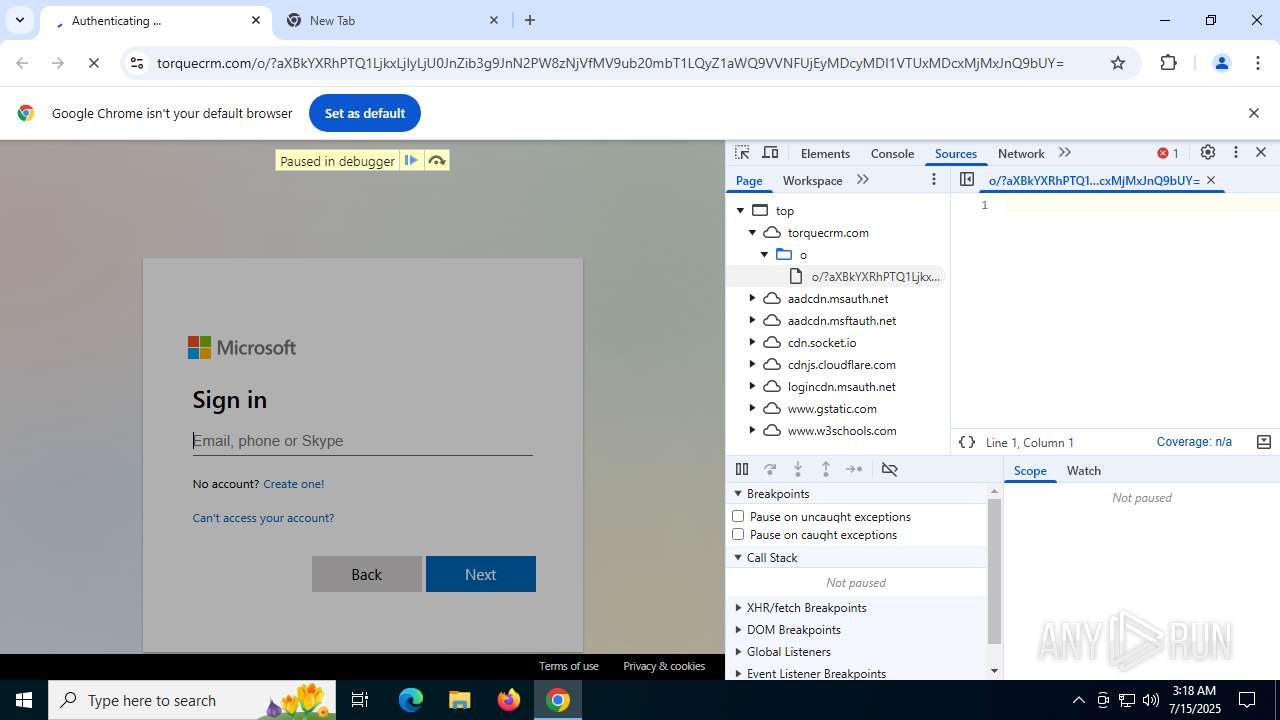The image size is (1280, 720).
Task: View site information icon in address bar
Action: [x=137, y=63]
